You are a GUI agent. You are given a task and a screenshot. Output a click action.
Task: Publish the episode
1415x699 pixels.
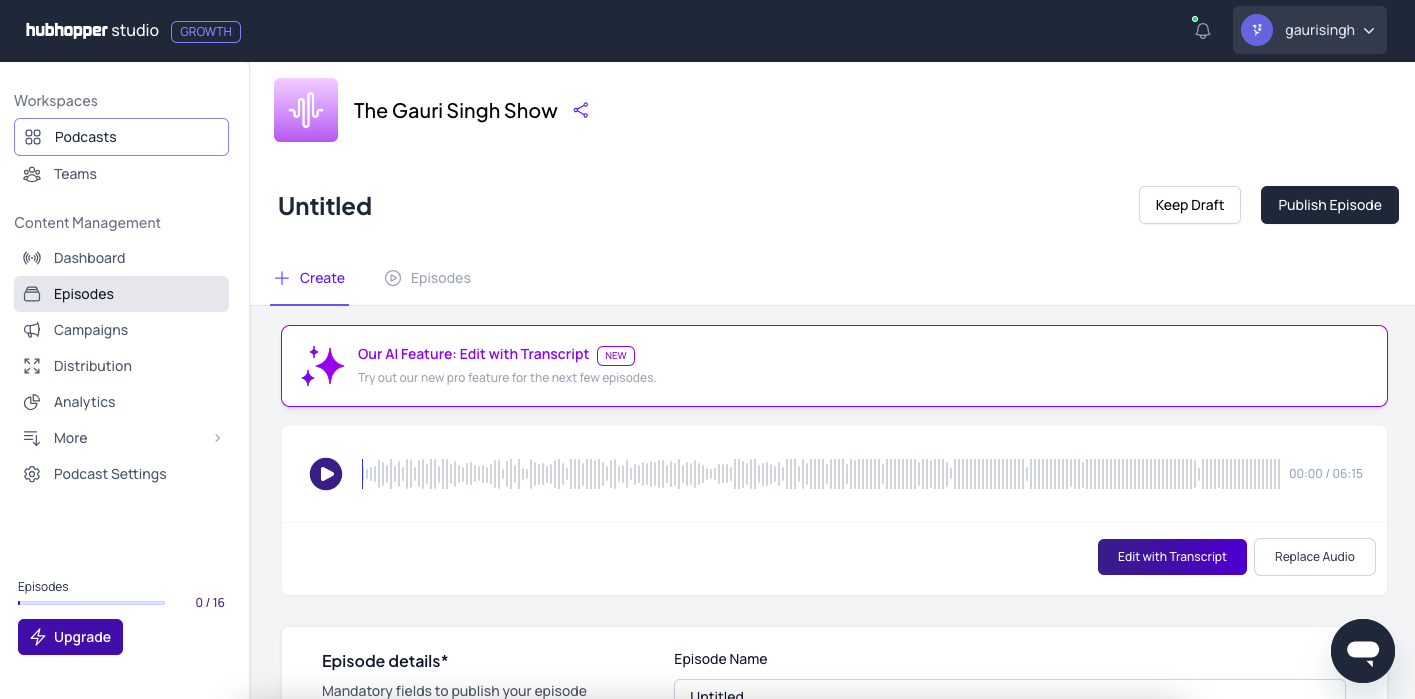1329,204
